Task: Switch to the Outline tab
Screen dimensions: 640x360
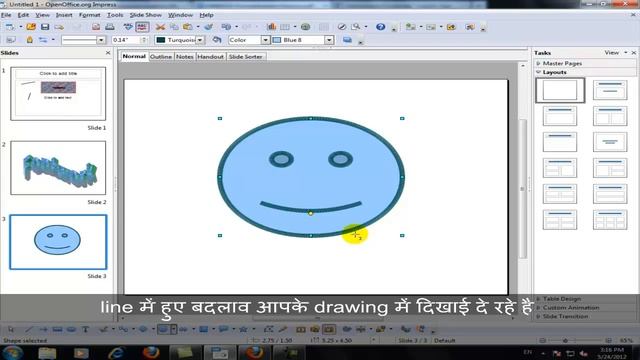Action: click(161, 57)
